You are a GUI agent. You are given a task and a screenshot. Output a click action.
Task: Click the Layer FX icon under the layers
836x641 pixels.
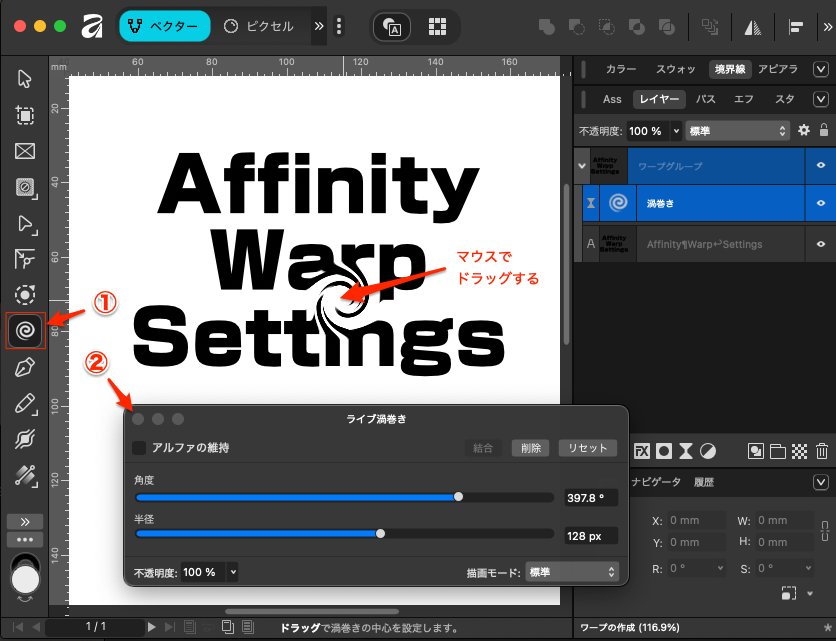click(643, 451)
